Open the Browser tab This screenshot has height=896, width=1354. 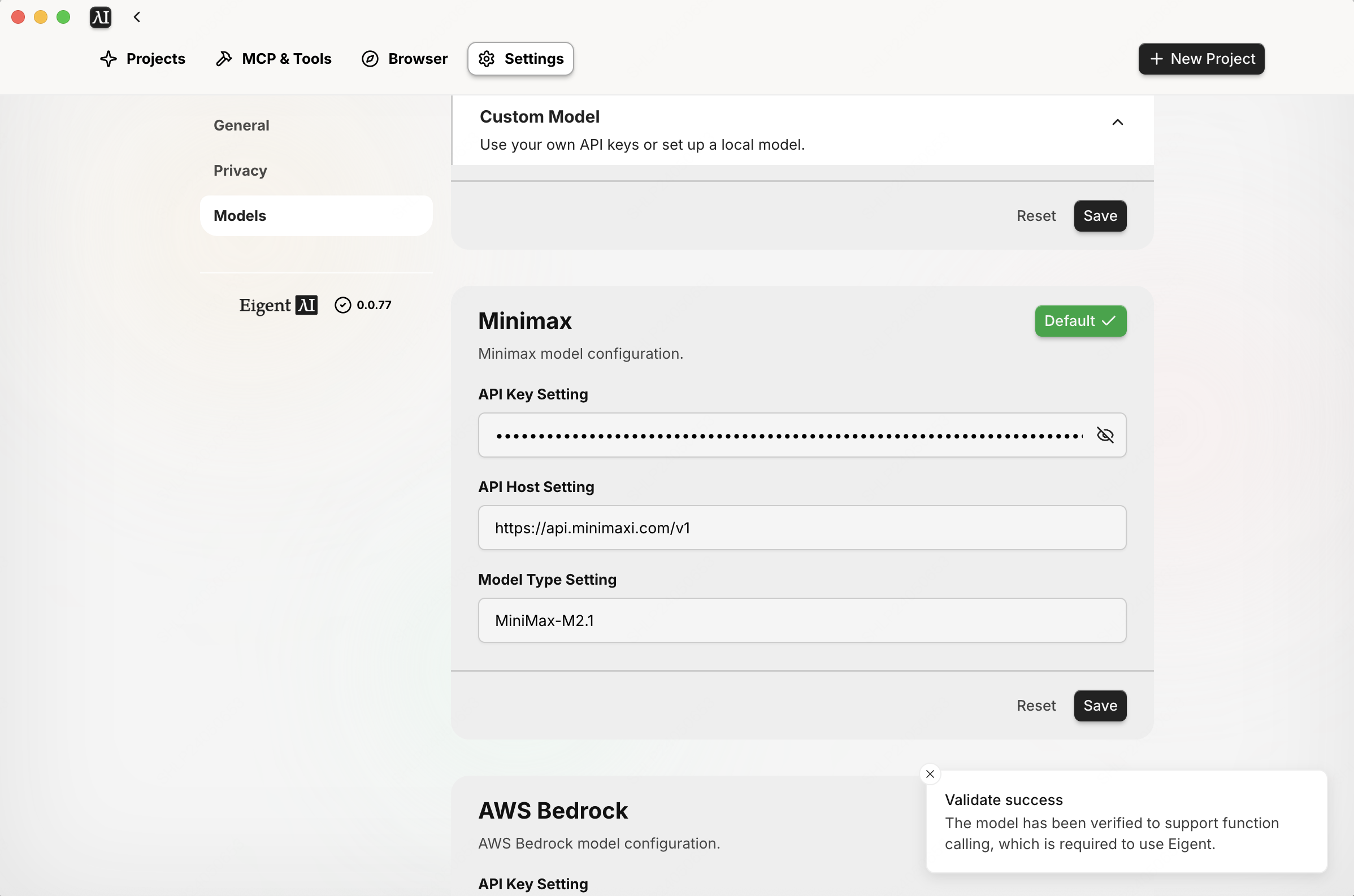[x=405, y=59]
